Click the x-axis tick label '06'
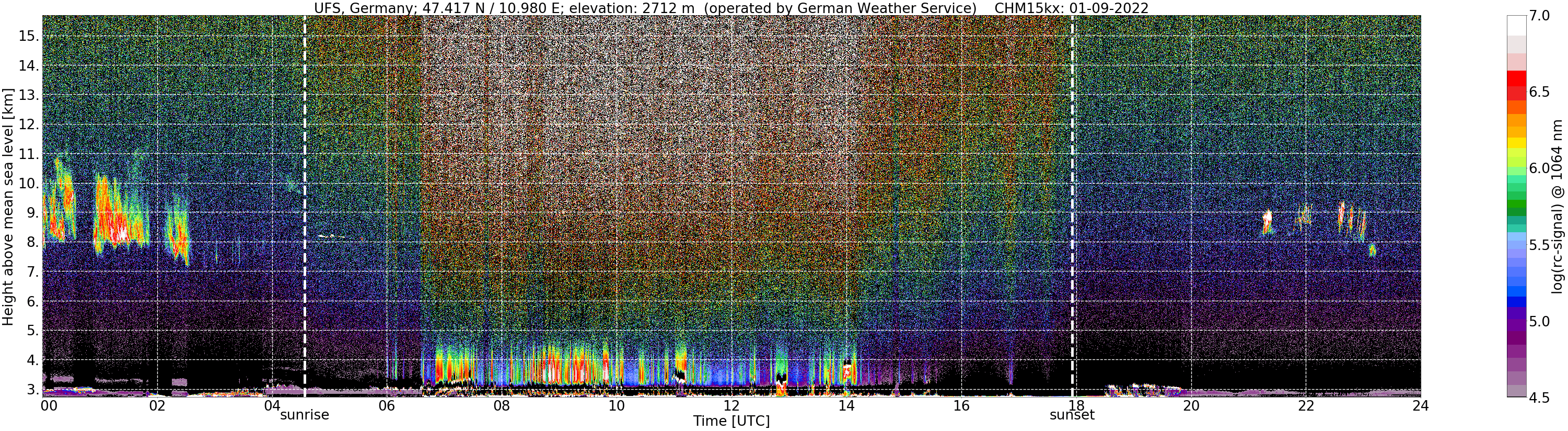The height and width of the screenshot is (431, 1568). [387, 405]
